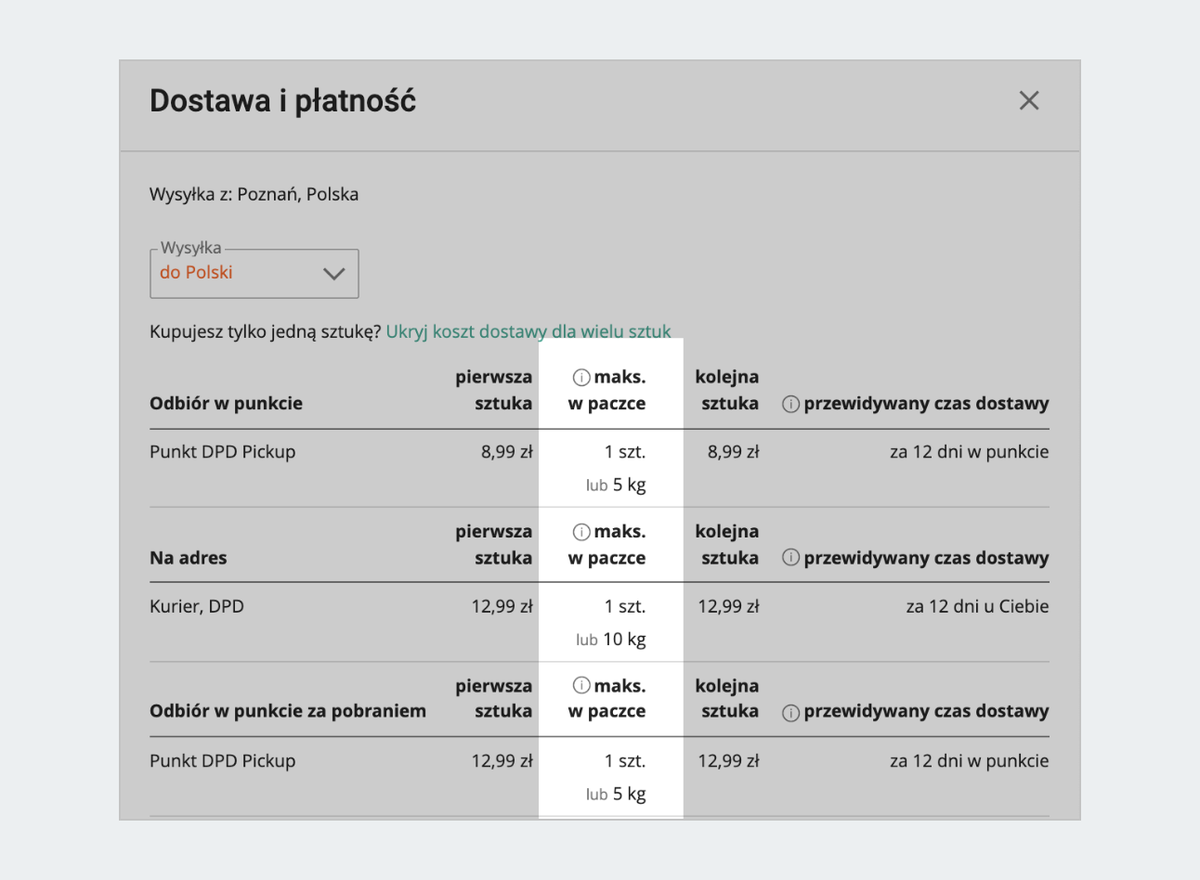Image resolution: width=1200 pixels, height=880 pixels.
Task: Select Punkt DPD Pickup under Odbiór w punkcie
Action: click(223, 452)
